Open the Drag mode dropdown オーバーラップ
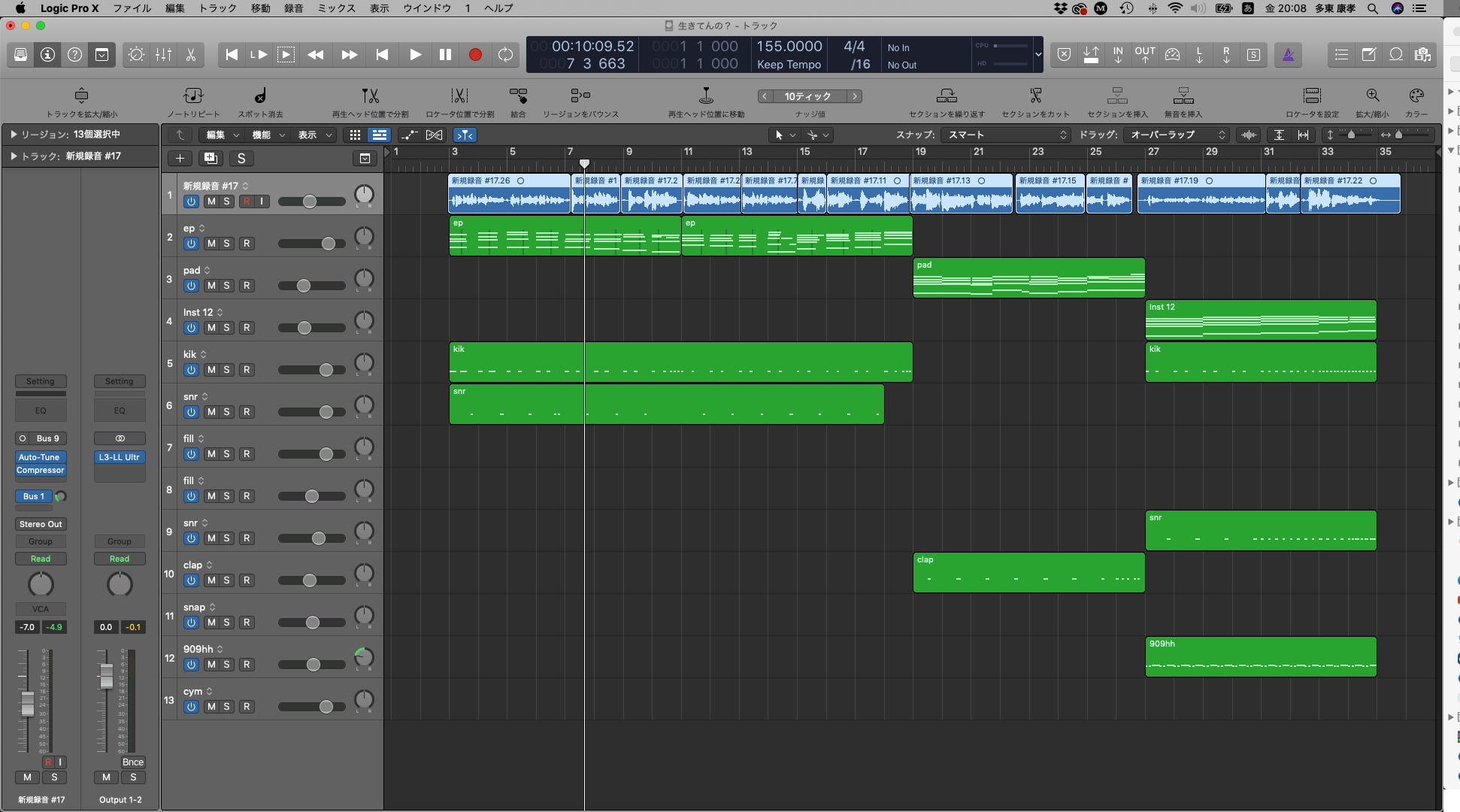The width and height of the screenshot is (1460, 812). pyautogui.click(x=1177, y=135)
